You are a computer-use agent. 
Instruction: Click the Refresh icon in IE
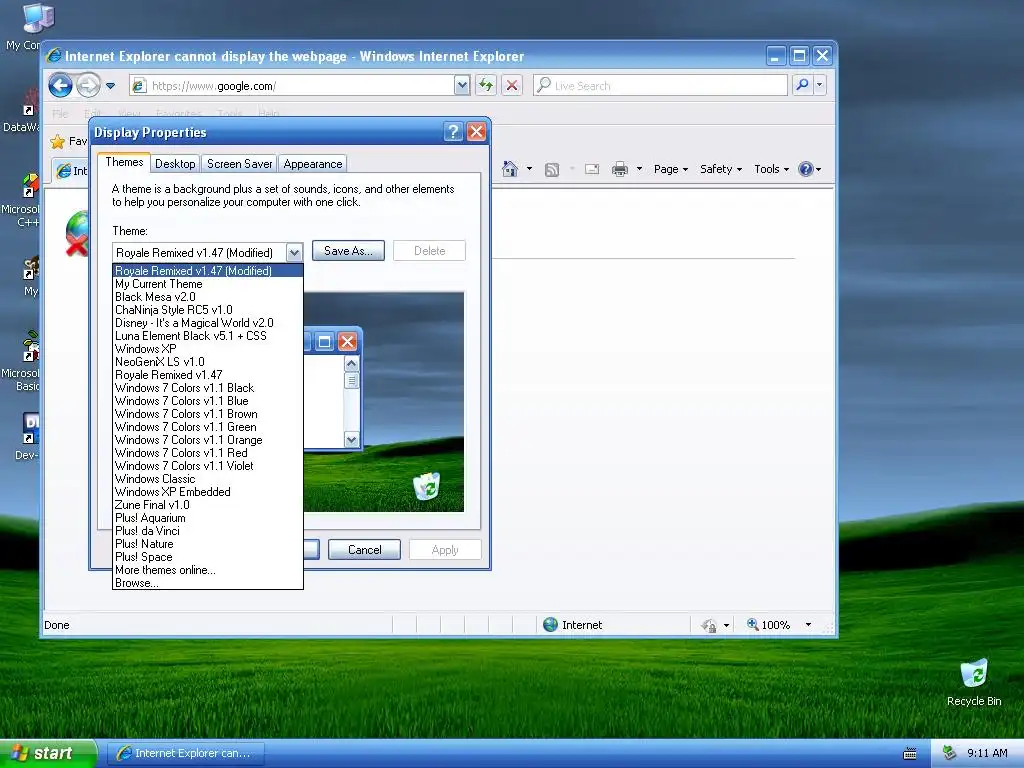[486, 85]
